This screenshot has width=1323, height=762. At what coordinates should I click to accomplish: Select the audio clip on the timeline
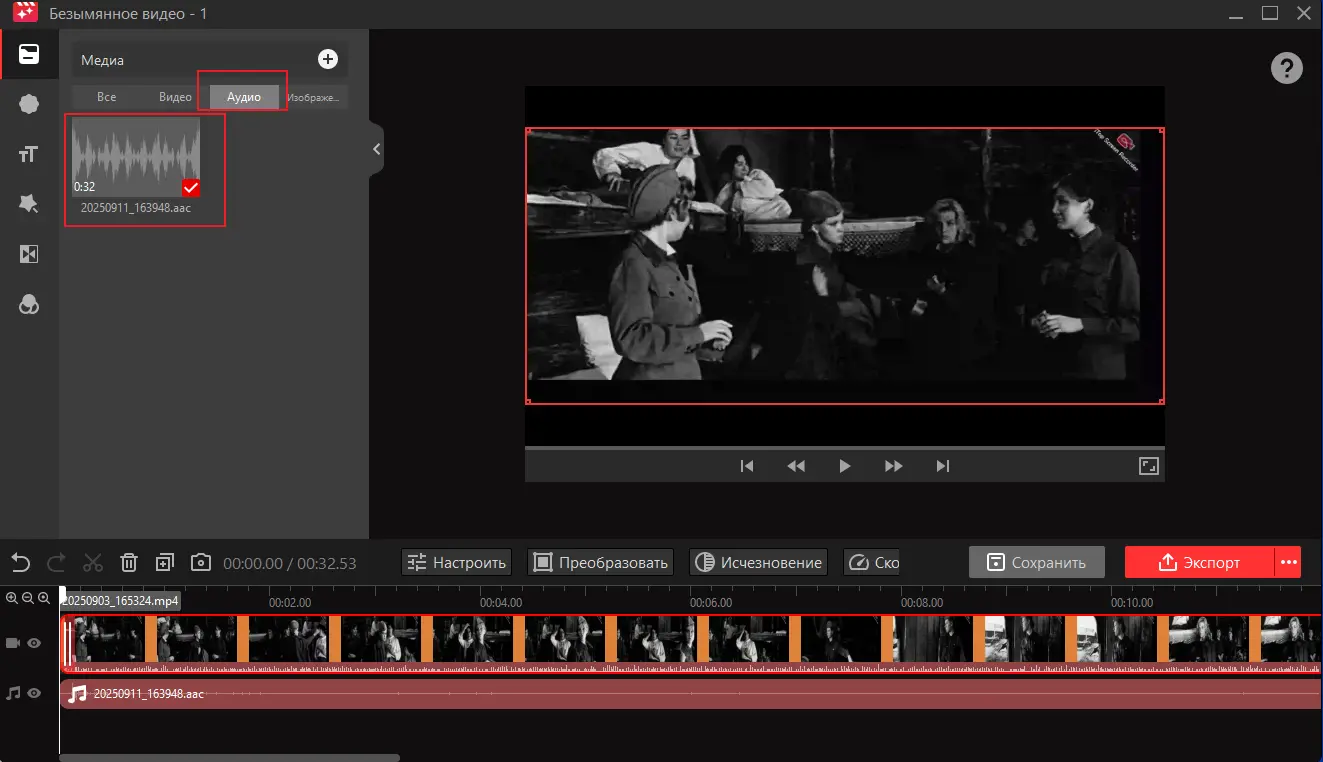click(691, 693)
